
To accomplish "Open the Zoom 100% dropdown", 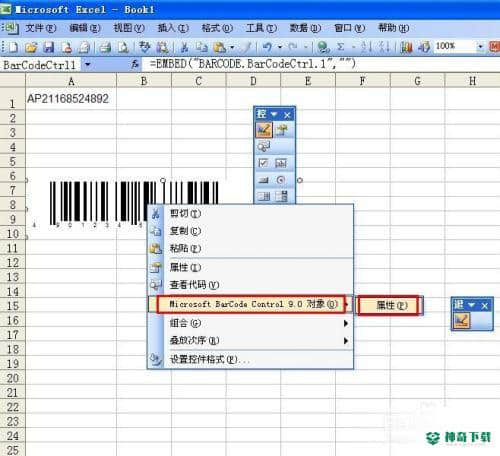I will click(480, 47).
